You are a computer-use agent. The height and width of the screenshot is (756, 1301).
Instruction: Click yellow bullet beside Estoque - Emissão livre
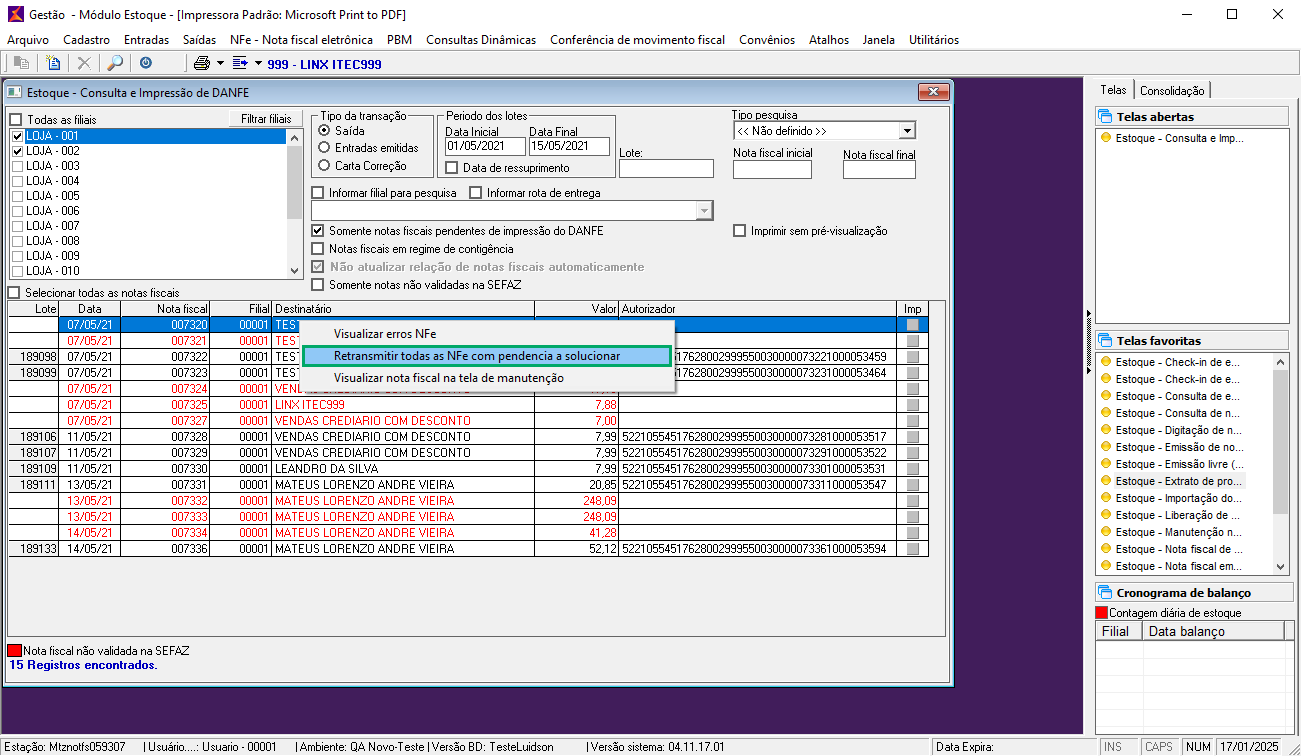click(x=1106, y=464)
